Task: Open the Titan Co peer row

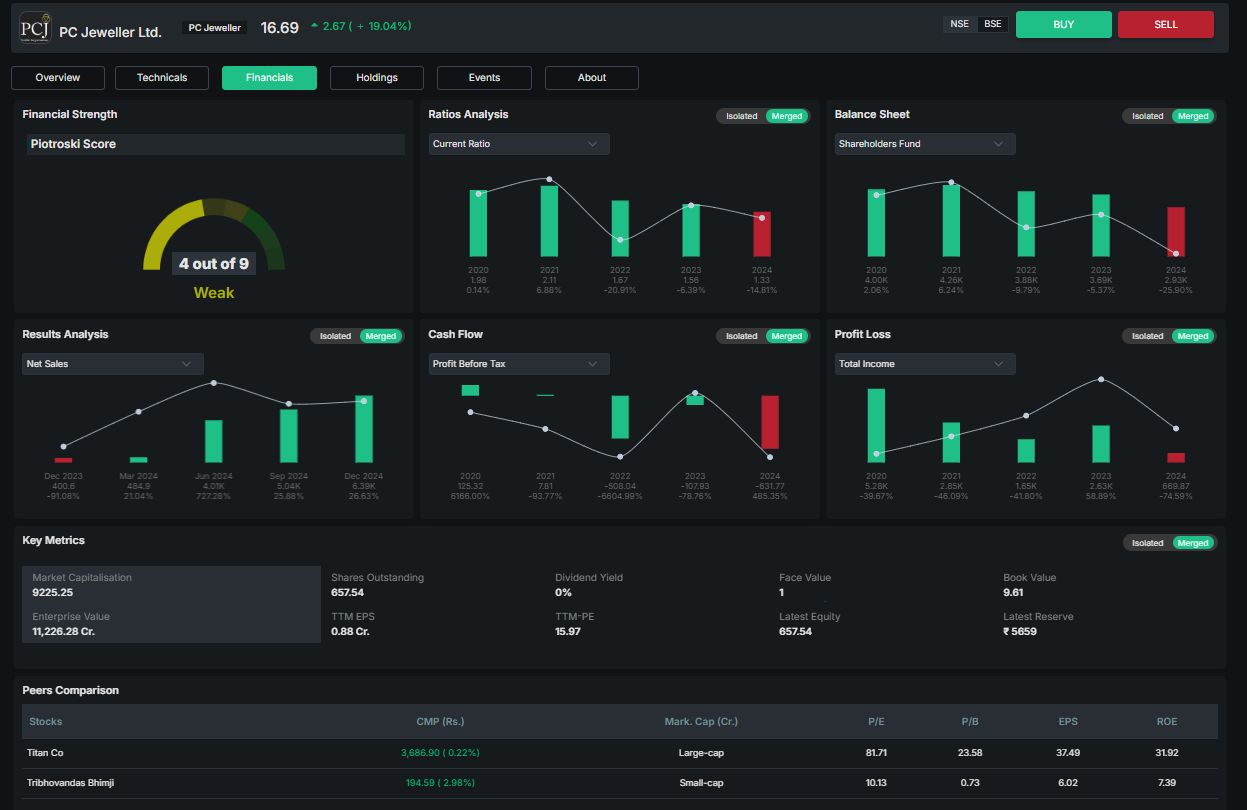Action: [x=620, y=752]
